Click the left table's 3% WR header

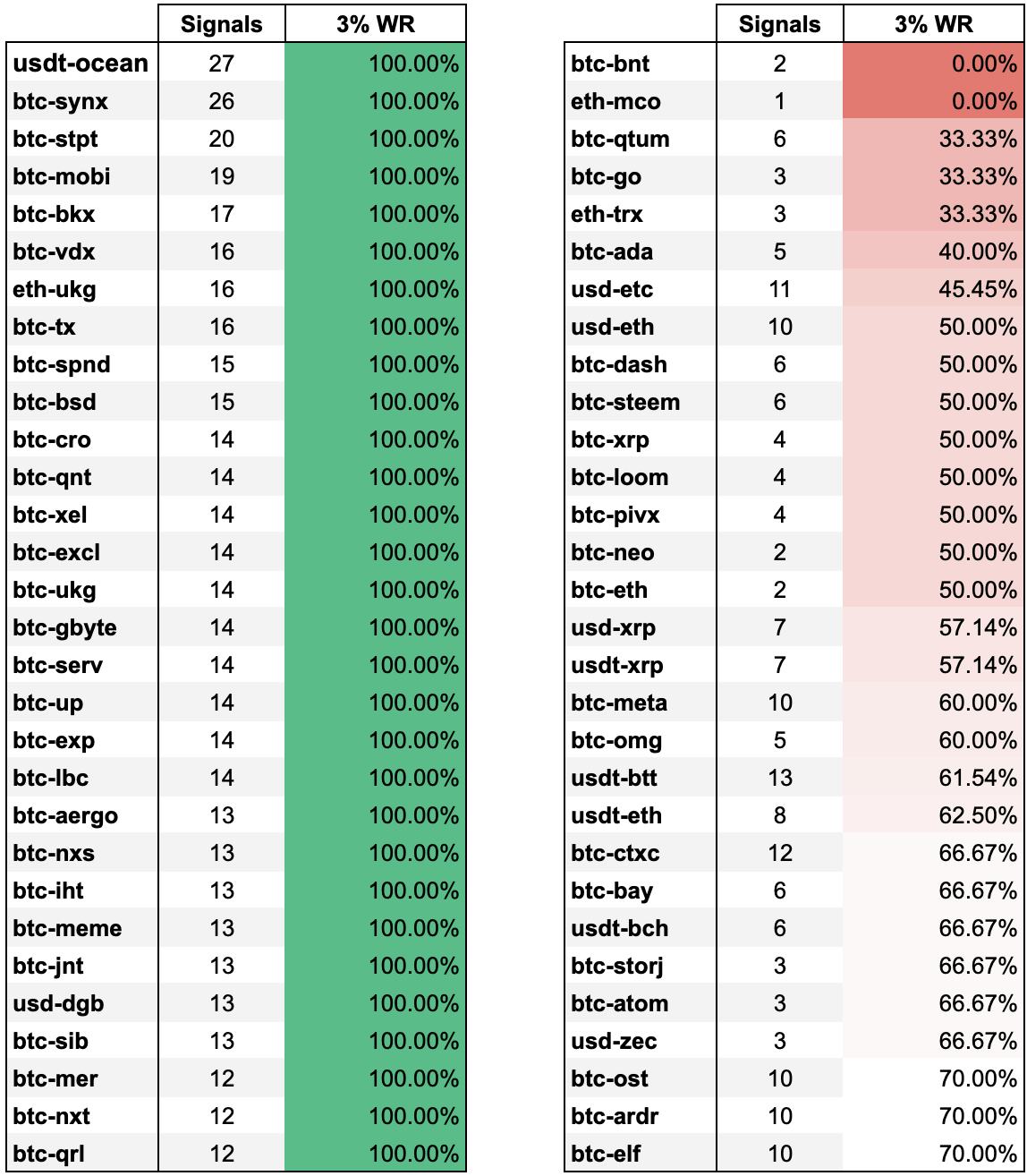(375, 24)
